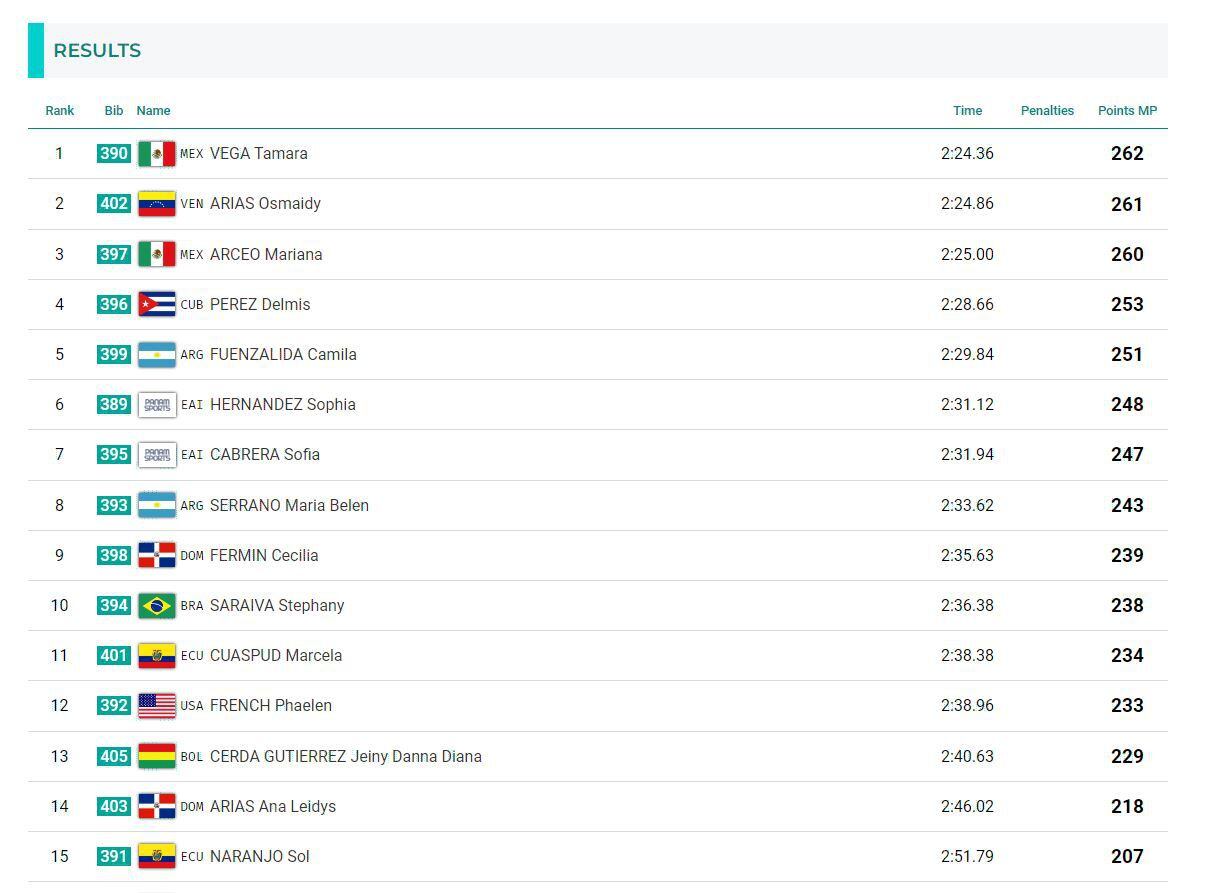Click the Penalties column header
1206x893 pixels.
coord(1047,111)
